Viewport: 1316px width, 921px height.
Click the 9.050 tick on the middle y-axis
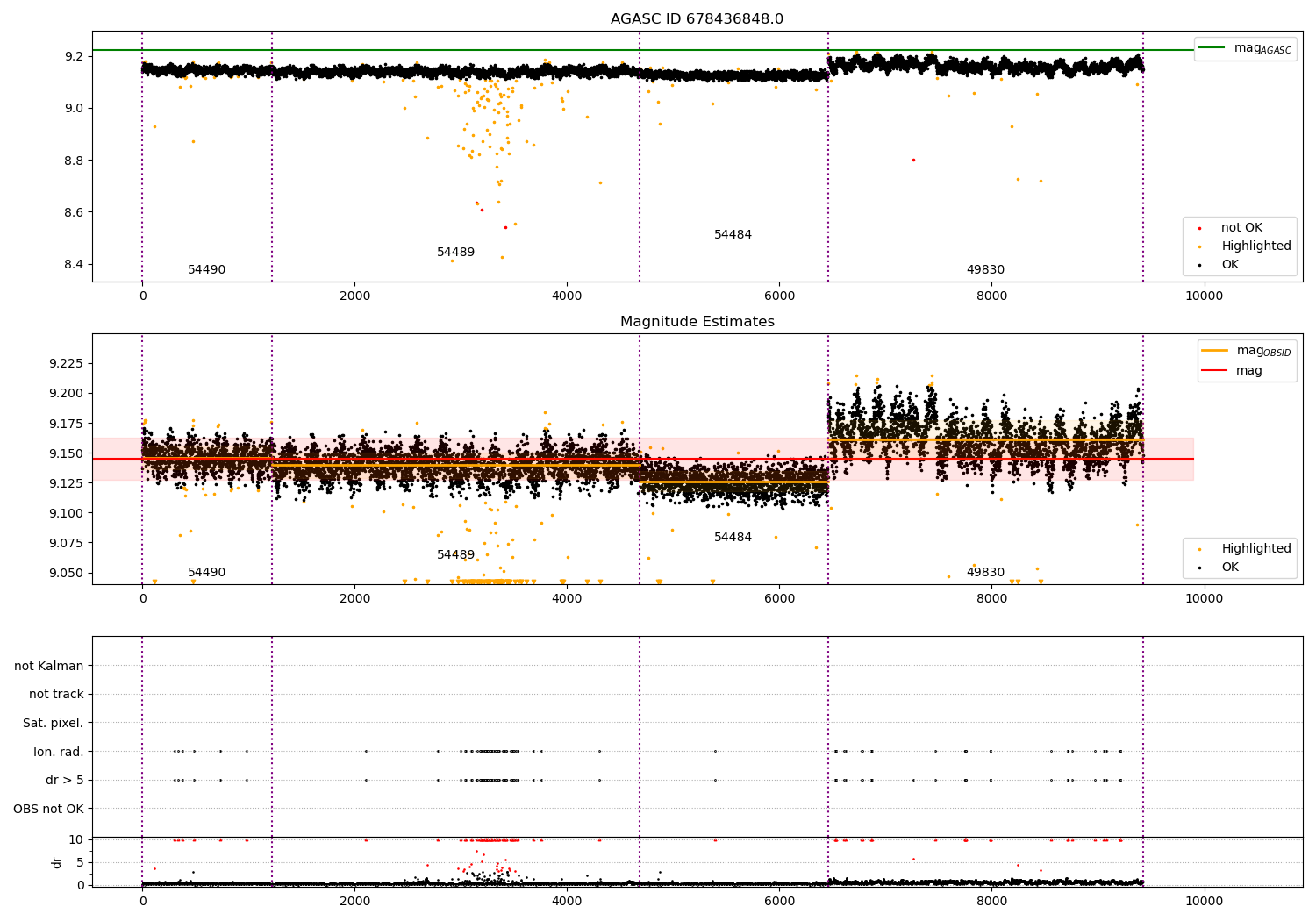(x=67, y=573)
